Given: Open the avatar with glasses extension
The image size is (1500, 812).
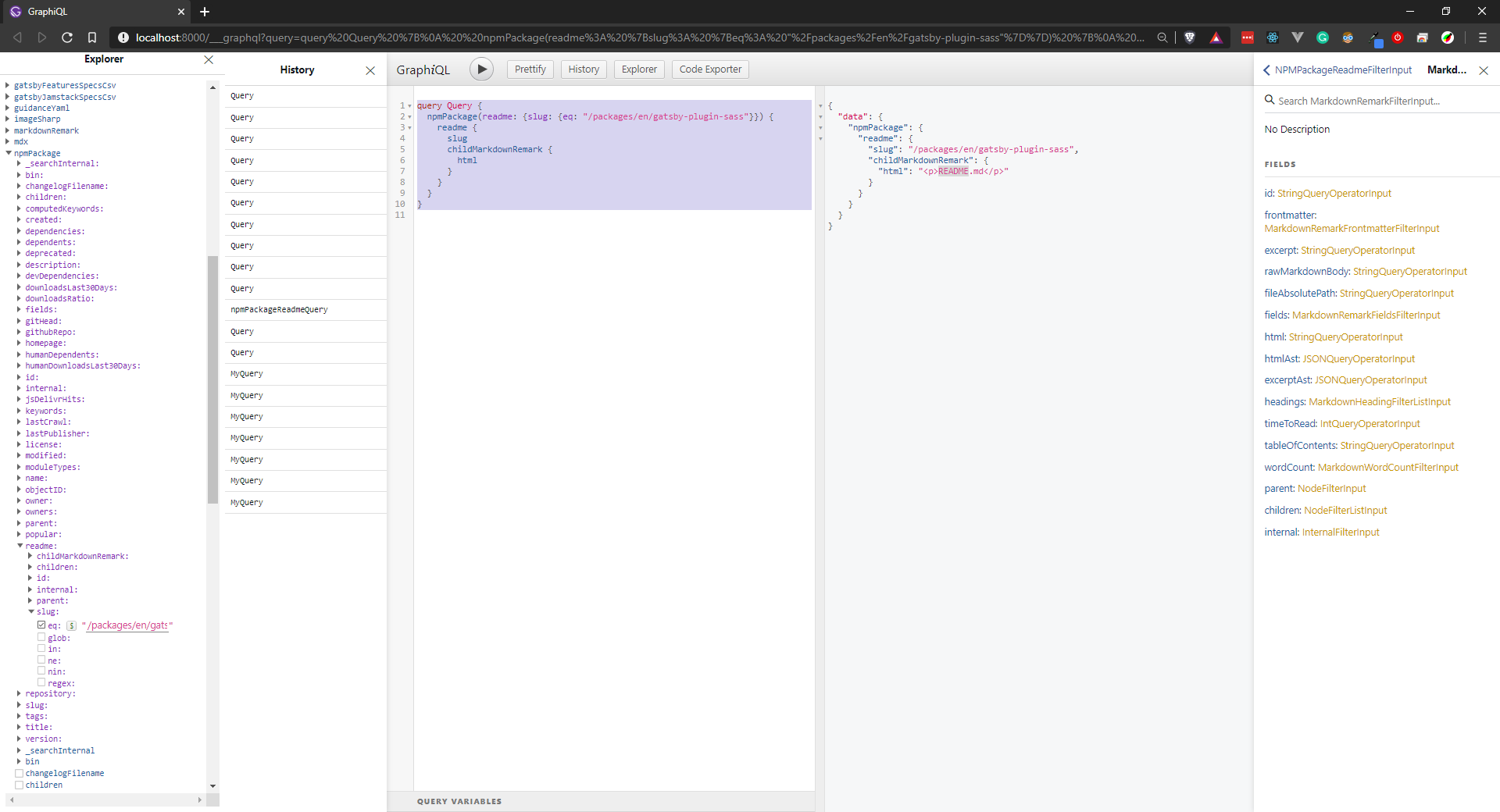Looking at the screenshot, I should pyautogui.click(x=1348, y=37).
